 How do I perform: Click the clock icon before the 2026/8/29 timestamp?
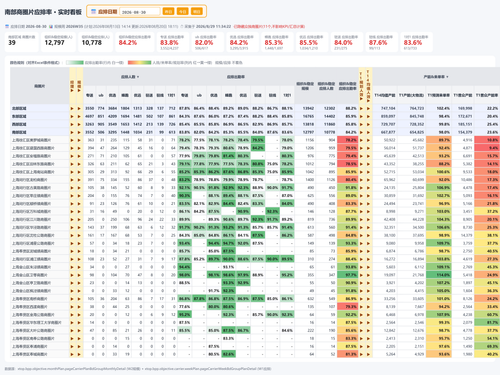(182, 26)
